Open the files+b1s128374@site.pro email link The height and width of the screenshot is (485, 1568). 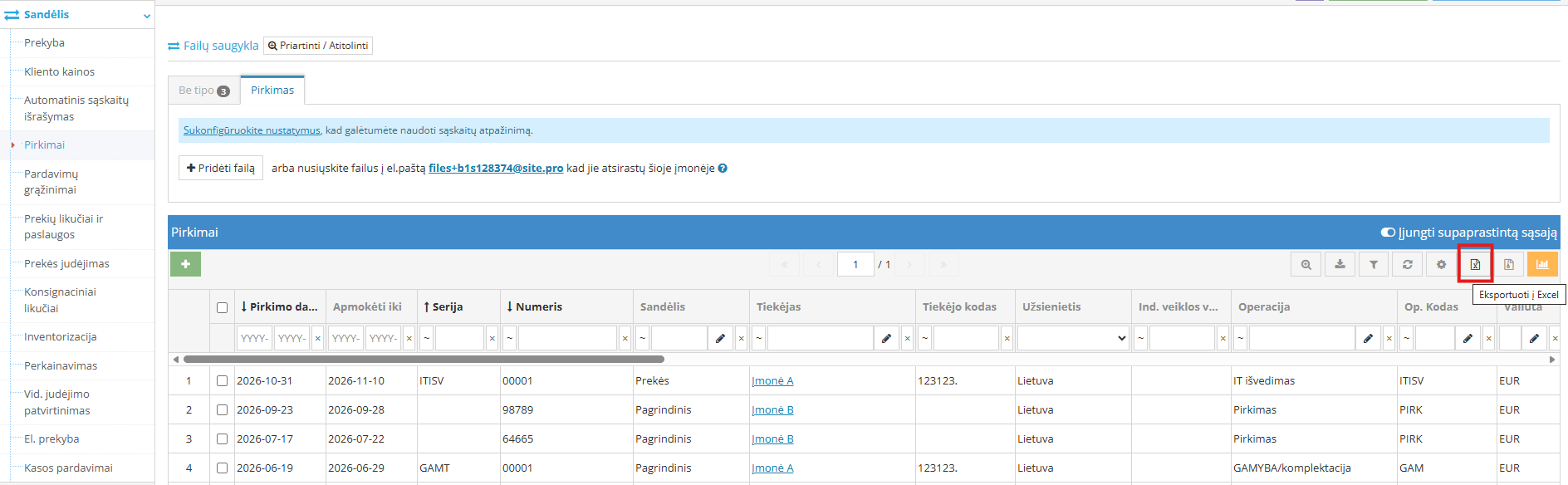point(496,168)
